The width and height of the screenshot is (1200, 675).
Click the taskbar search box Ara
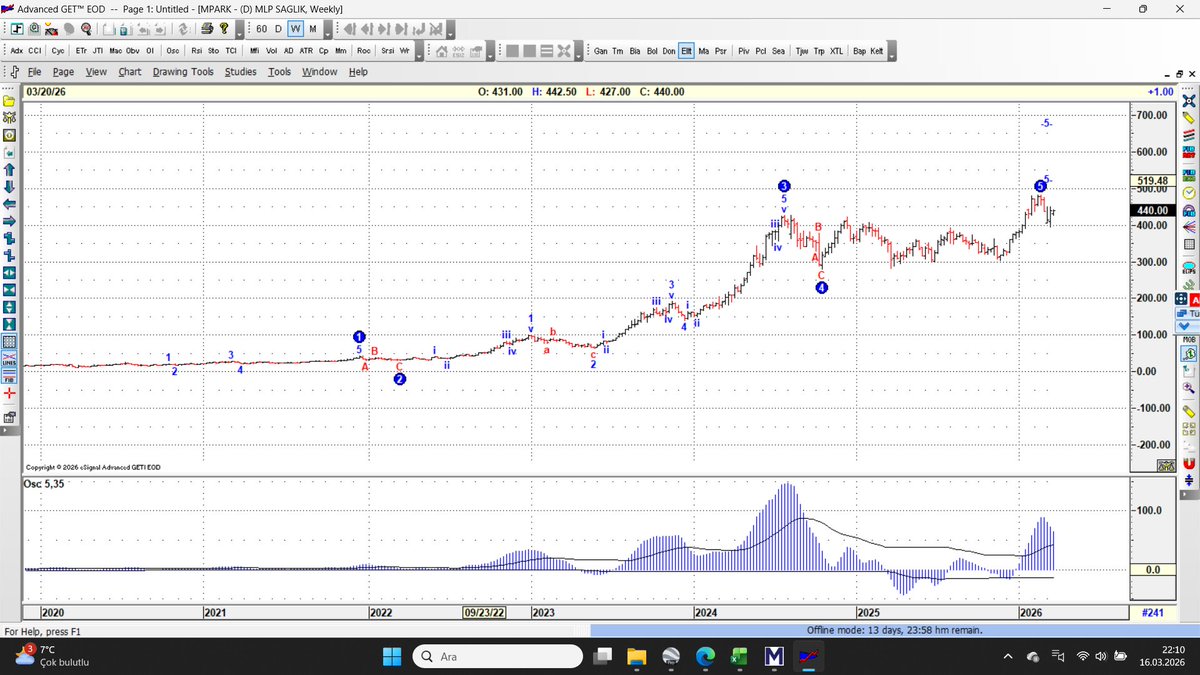click(497, 656)
